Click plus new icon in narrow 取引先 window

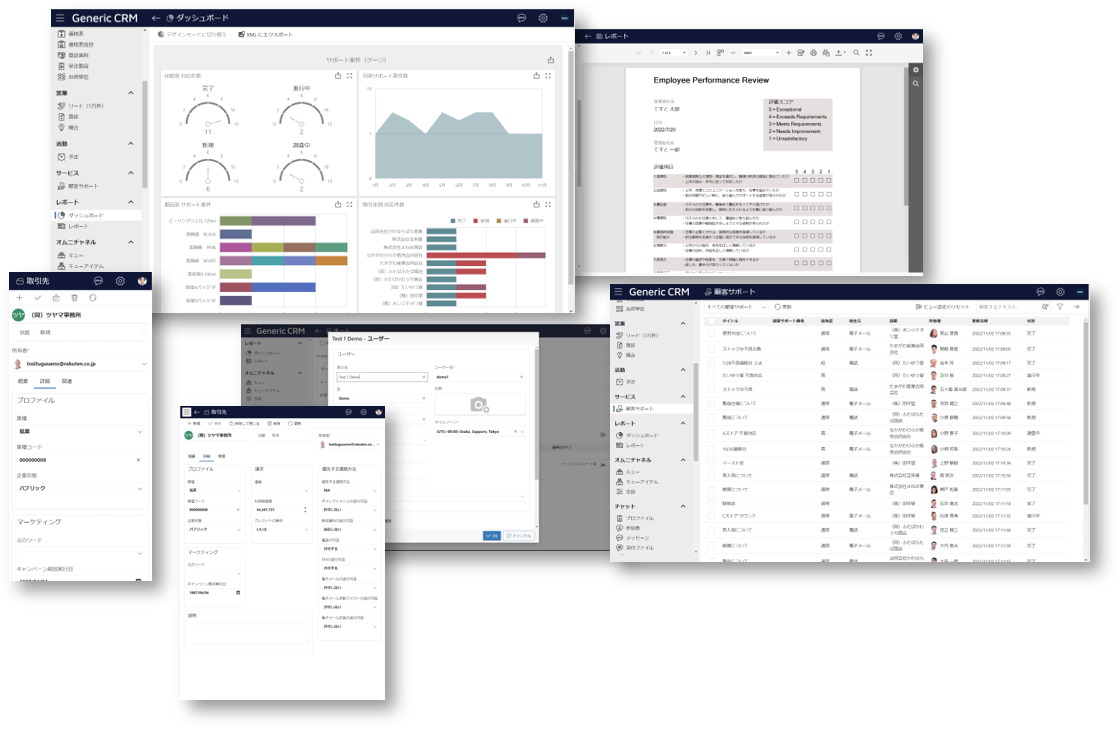pyautogui.click(x=19, y=297)
